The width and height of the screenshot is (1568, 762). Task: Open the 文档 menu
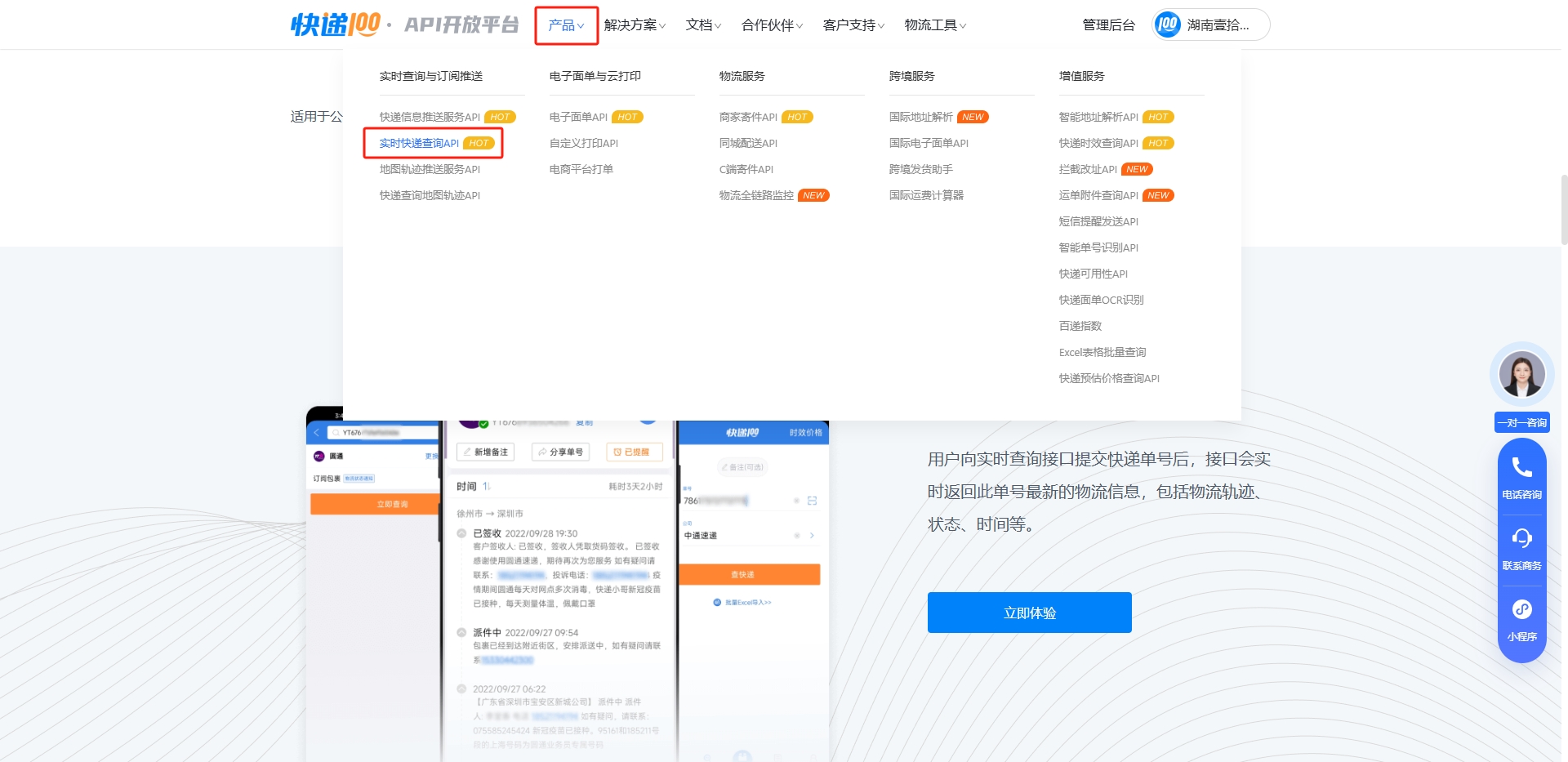point(701,25)
